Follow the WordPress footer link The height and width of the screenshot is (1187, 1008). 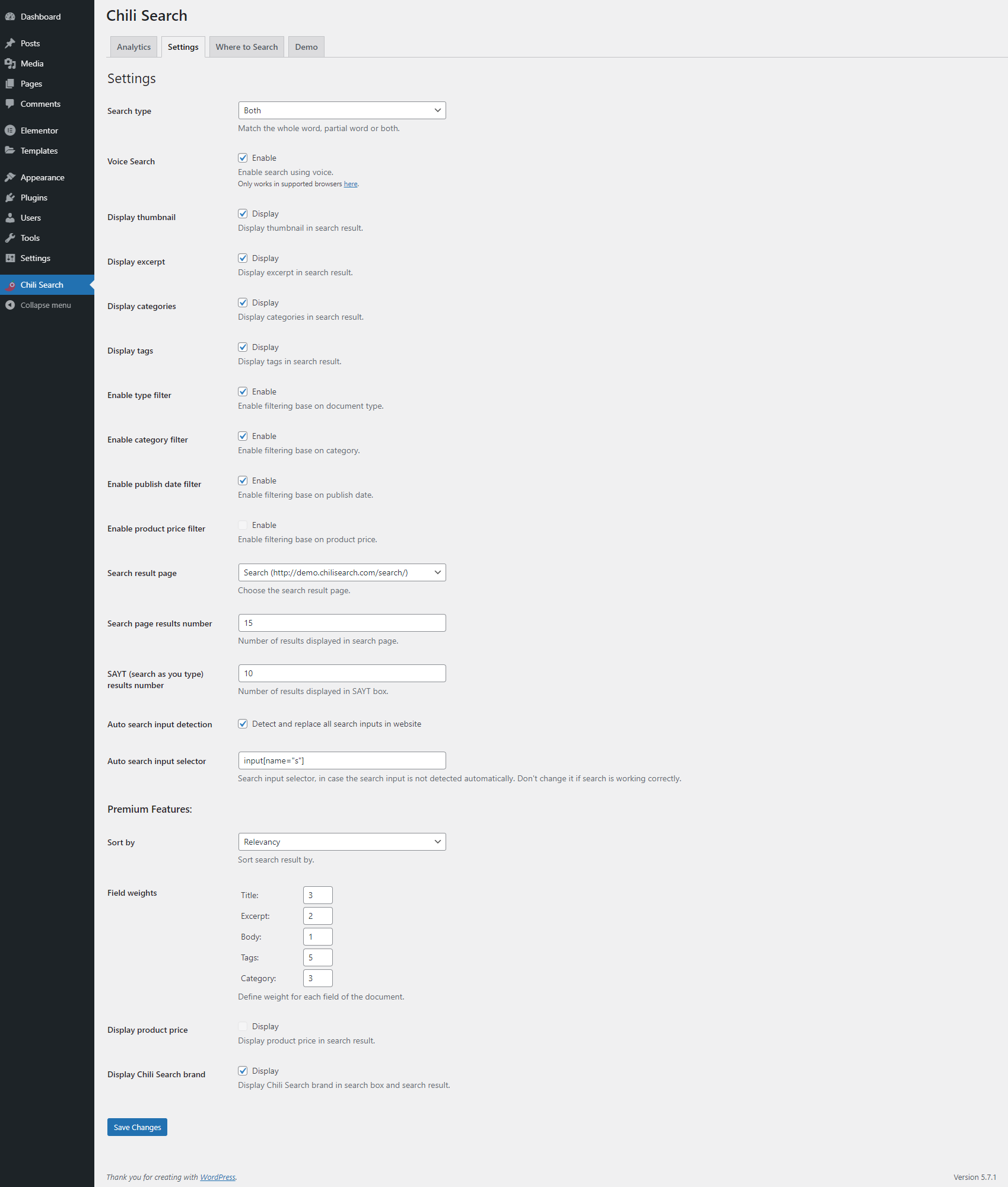click(x=218, y=1177)
